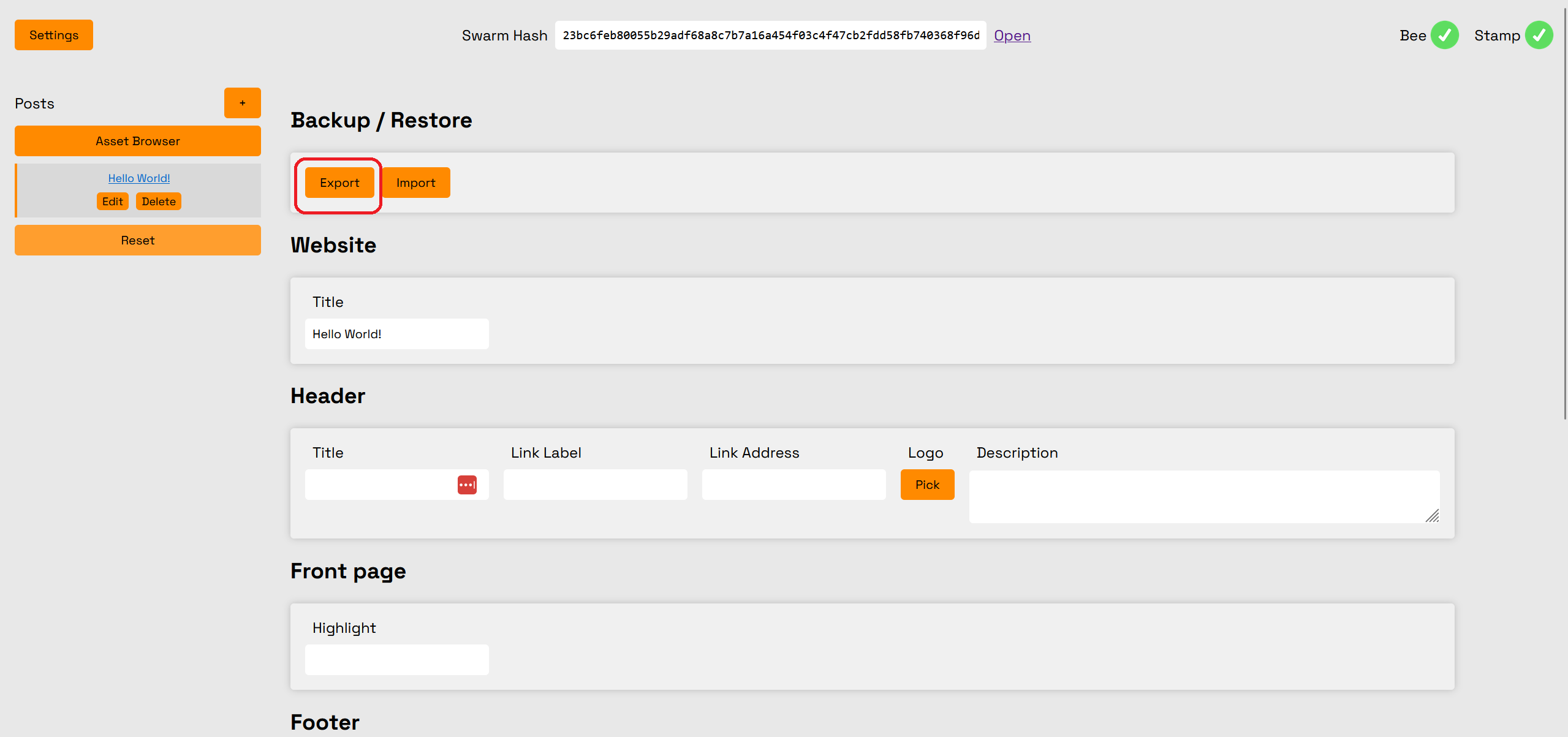The width and height of the screenshot is (1568, 737).
Task: Click the Front page Highlight field
Action: tap(396, 660)
